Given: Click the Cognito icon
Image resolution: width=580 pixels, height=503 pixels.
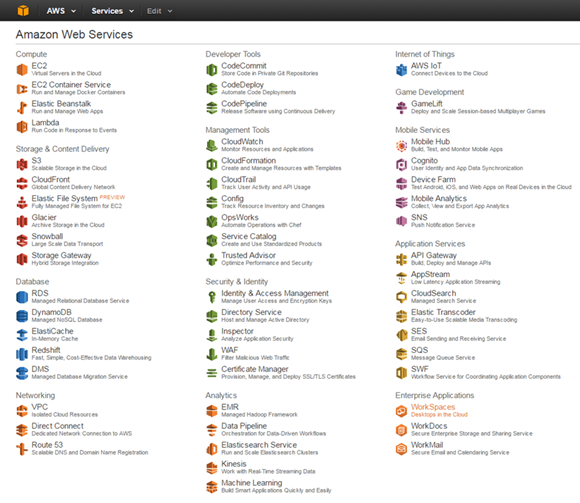Looking at the screenshot, I should 402,165.
